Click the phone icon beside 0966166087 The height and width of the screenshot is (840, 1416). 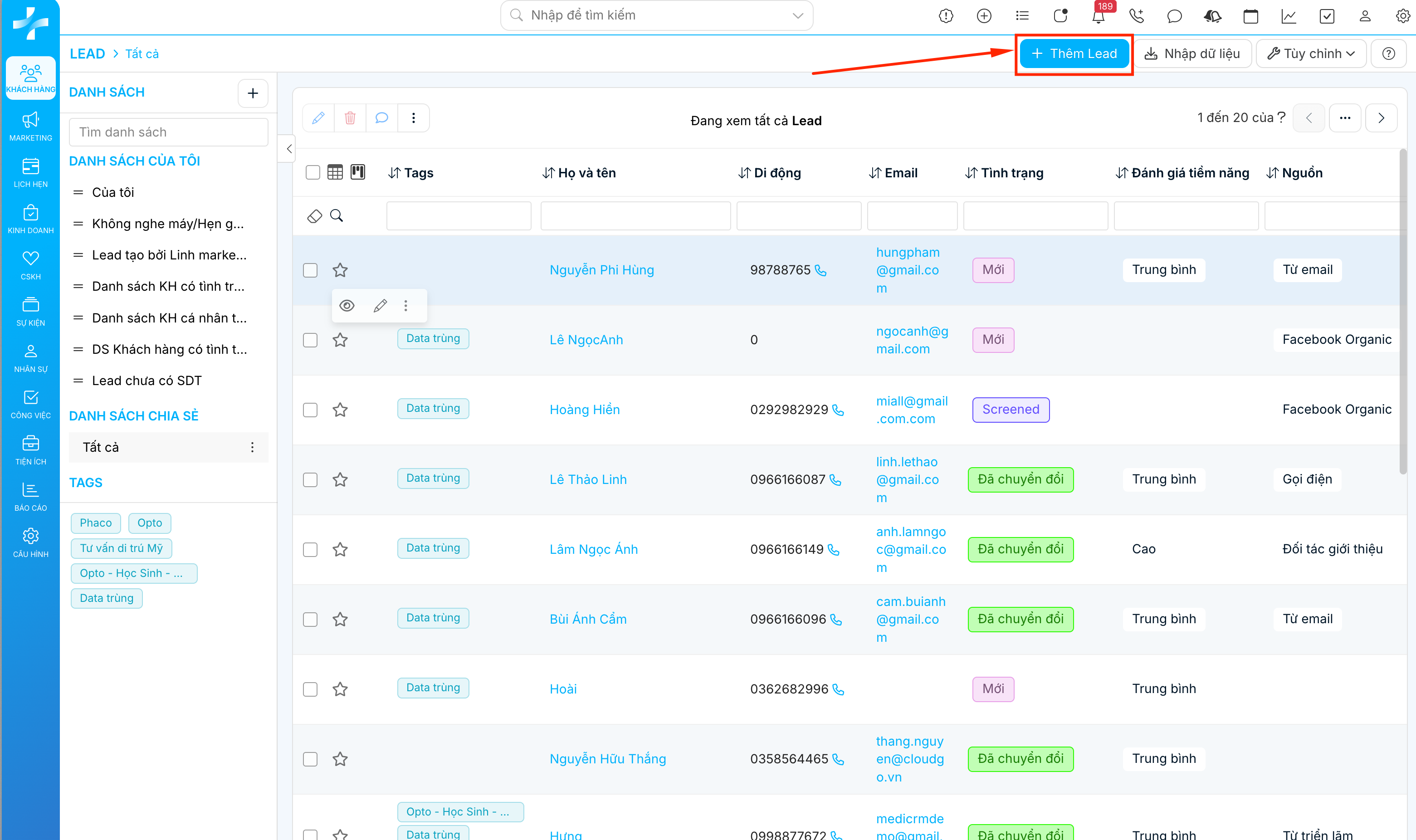click(835, 480)
